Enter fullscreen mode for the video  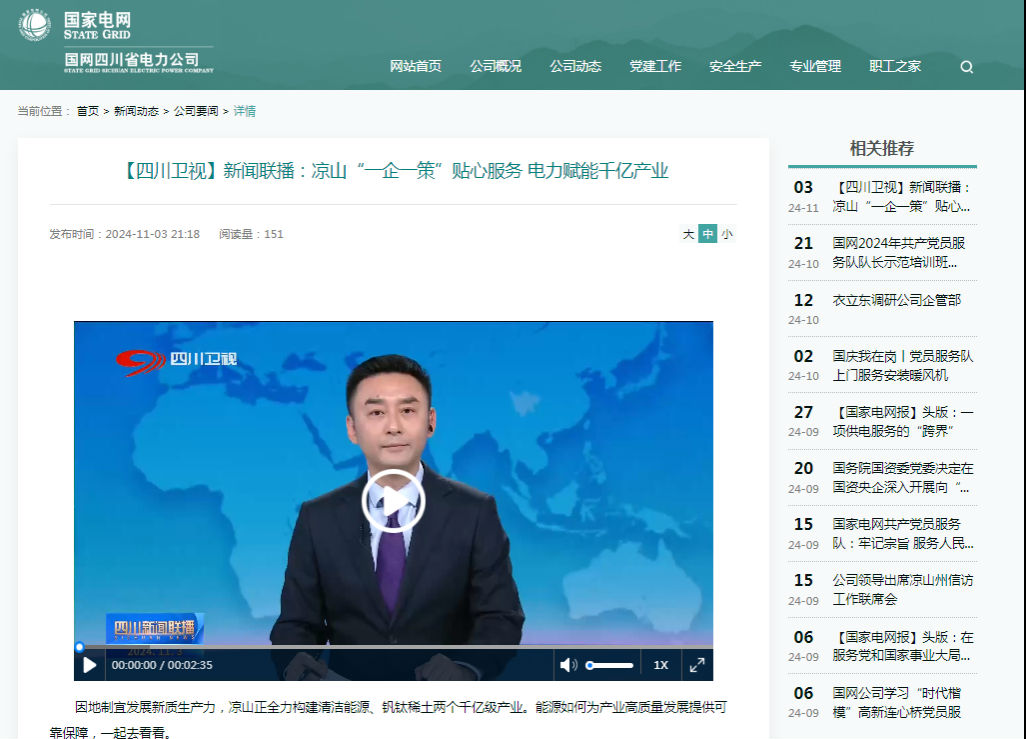pos(697,665)
